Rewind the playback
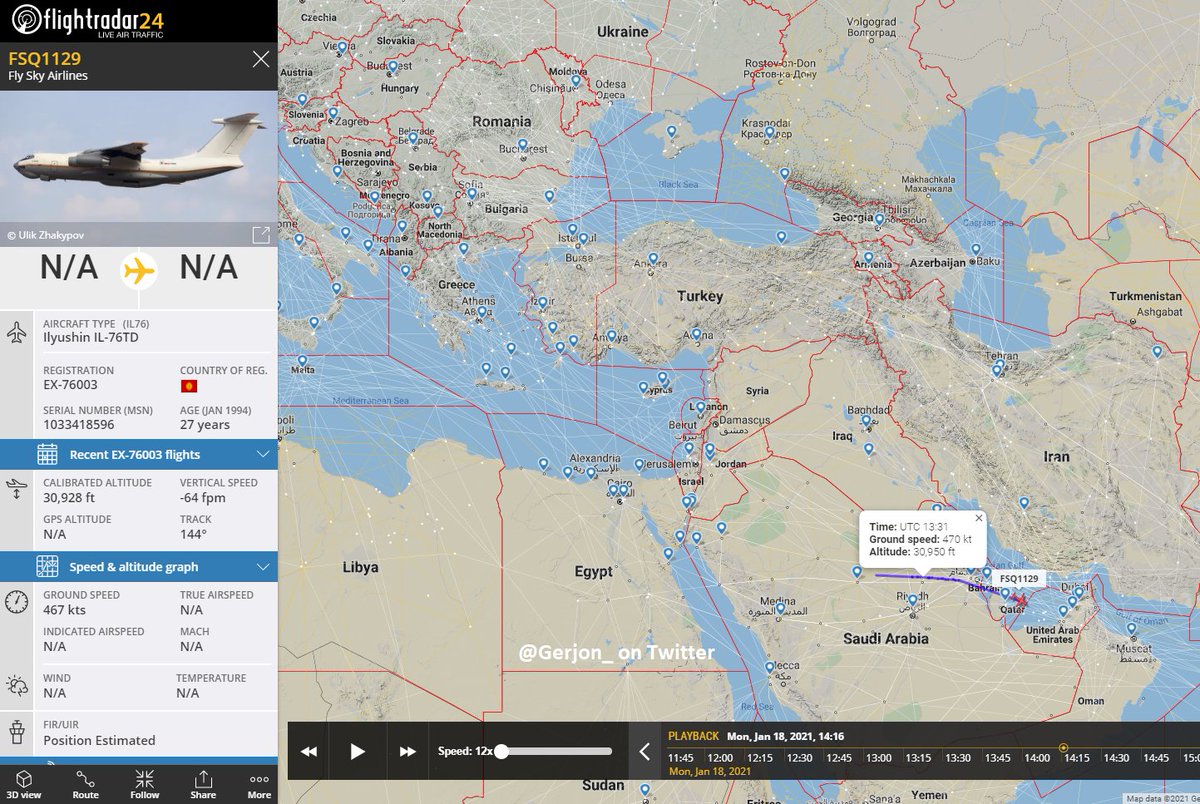Image resolution: width=1200 pixels, height=804 pixels. point(309,752)
